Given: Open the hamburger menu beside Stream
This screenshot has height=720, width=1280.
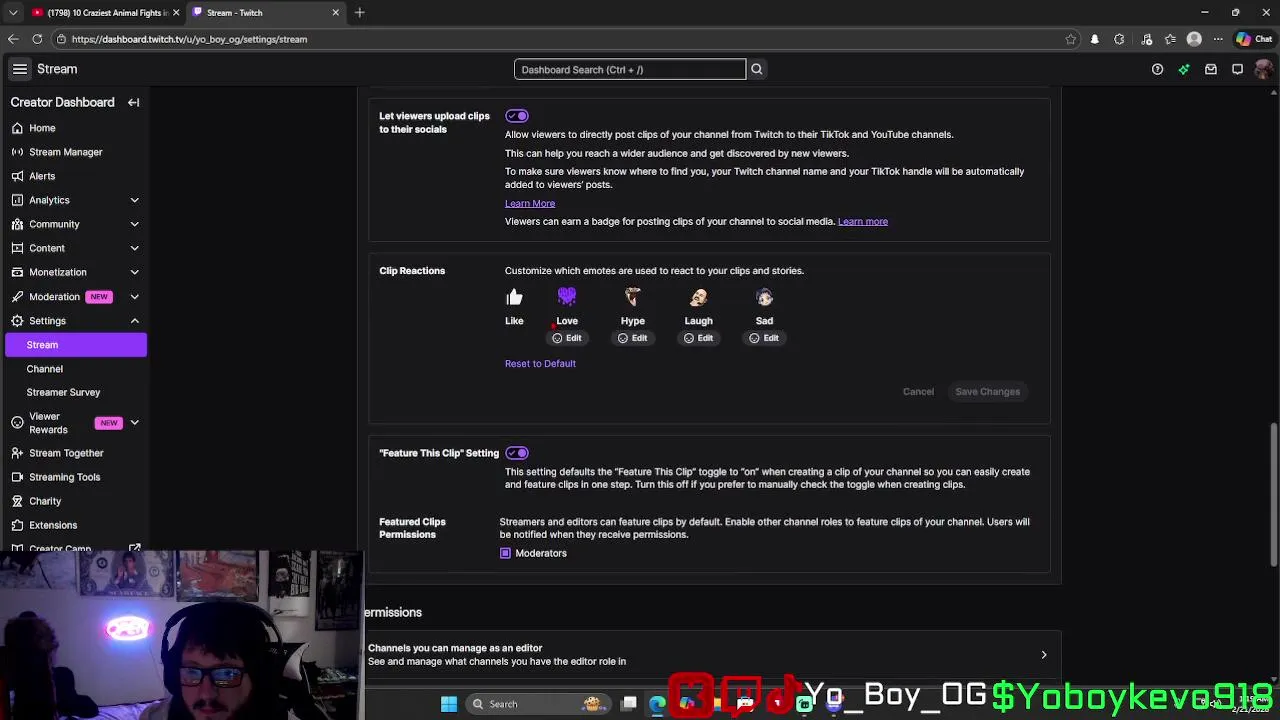Looking at the screenshot, I should point(20,69).
